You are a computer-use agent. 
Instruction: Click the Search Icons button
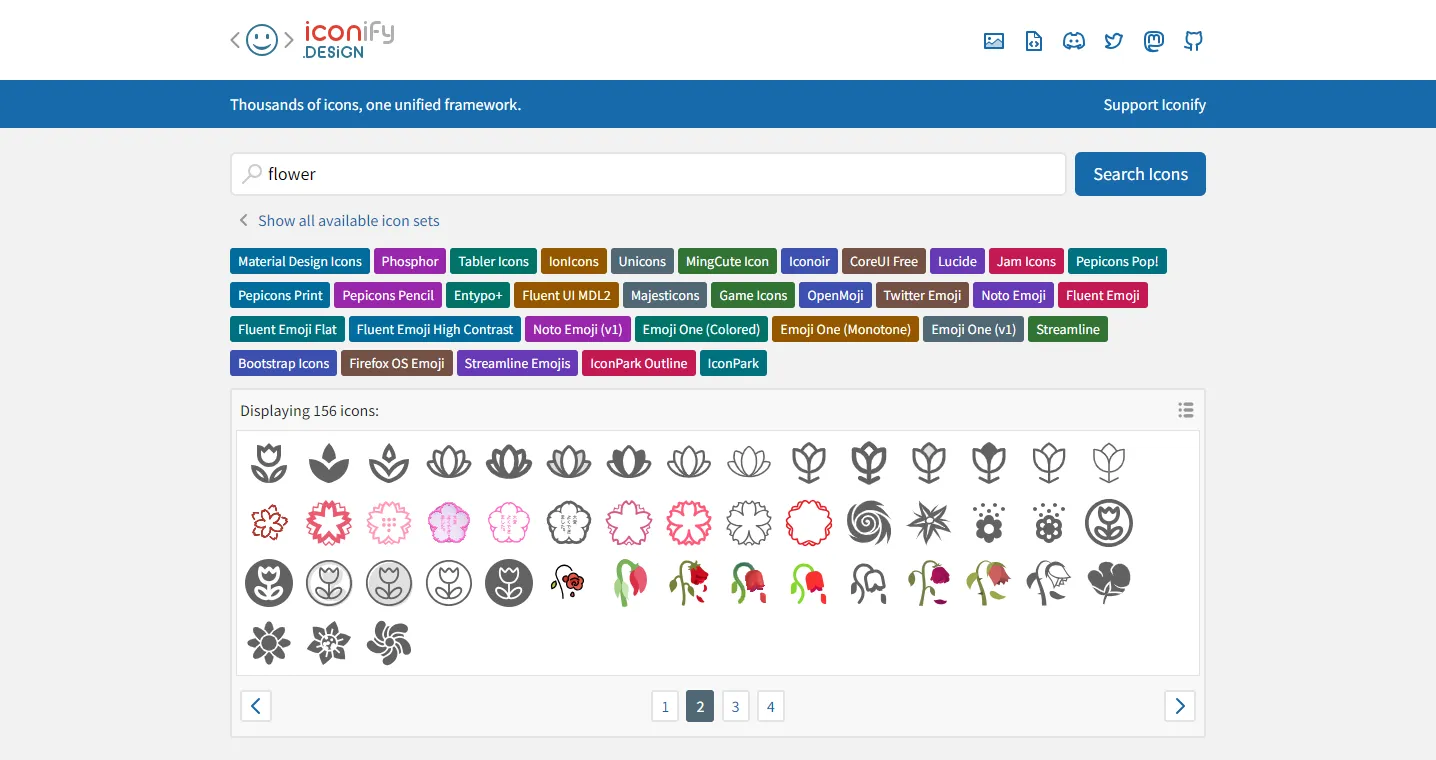(x=1140, y=173)
